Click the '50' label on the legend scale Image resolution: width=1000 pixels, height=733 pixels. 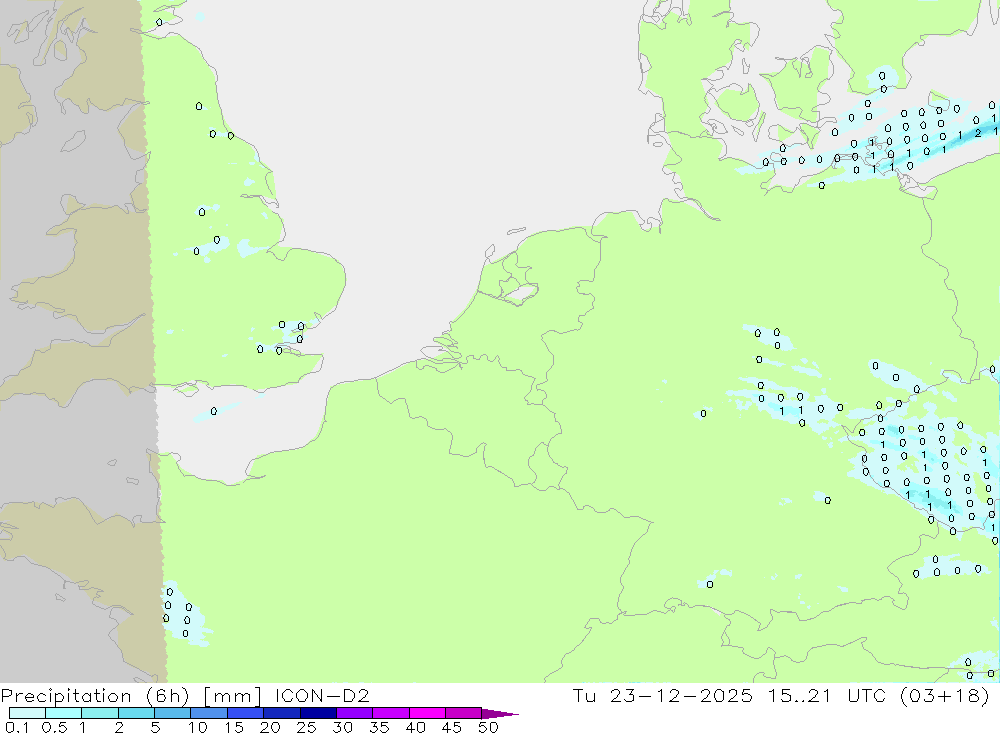coord(488,727)
